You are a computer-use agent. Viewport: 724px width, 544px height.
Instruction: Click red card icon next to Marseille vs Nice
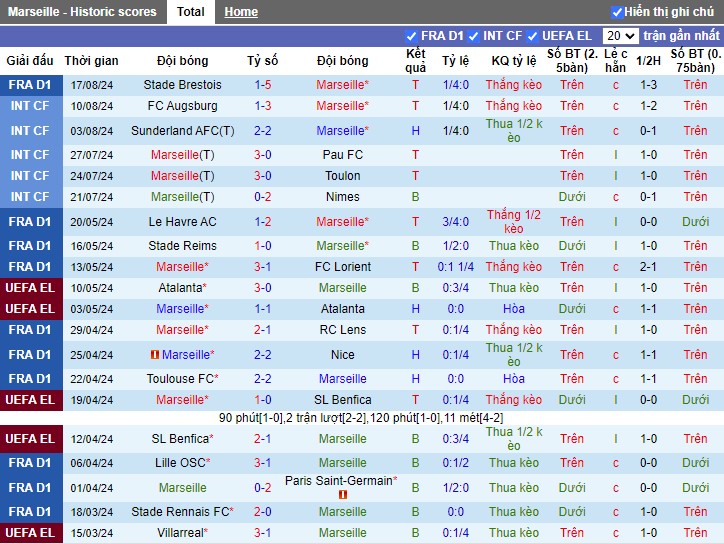[155, 355]
